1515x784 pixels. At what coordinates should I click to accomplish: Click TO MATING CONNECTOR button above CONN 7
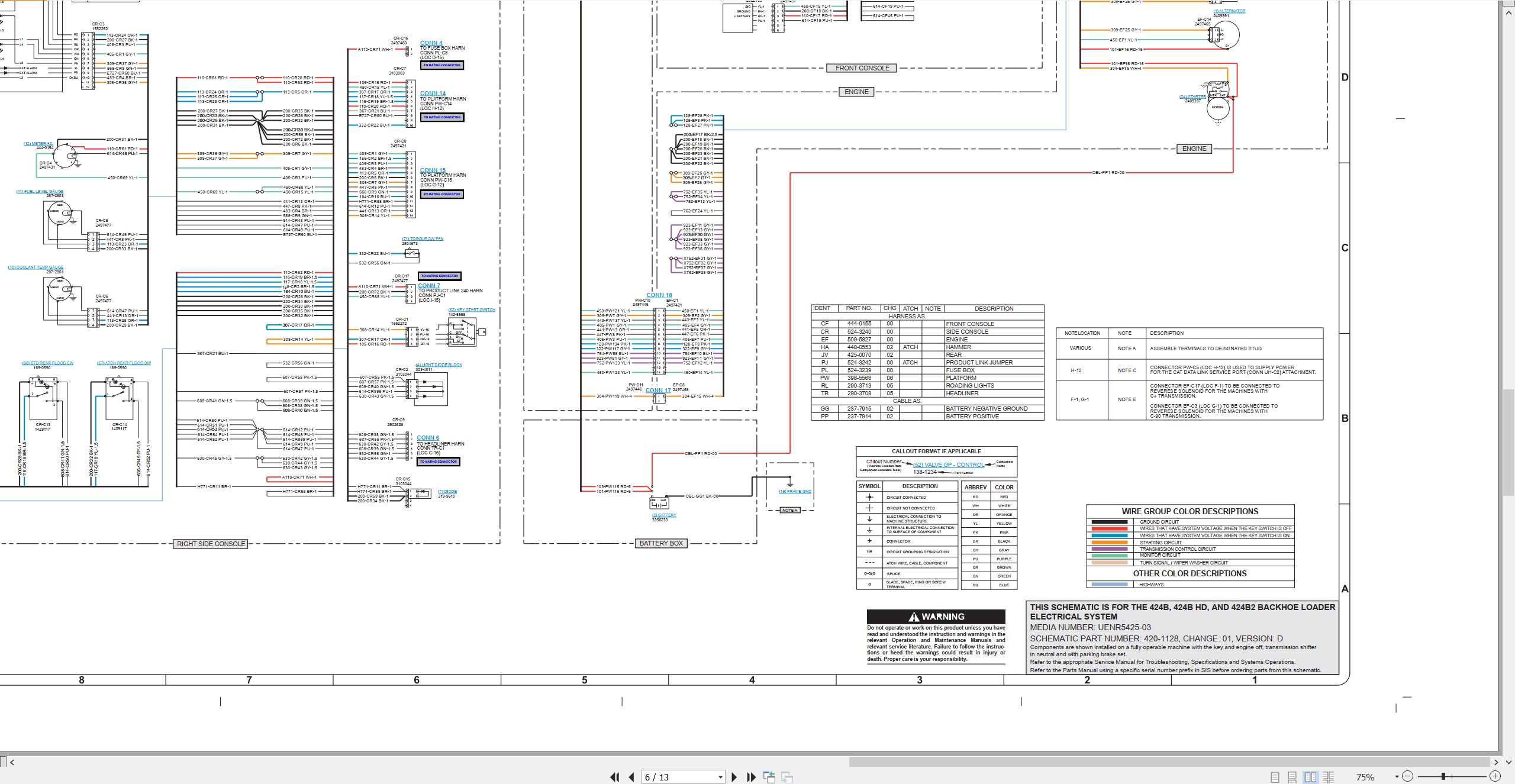[440, 276]
